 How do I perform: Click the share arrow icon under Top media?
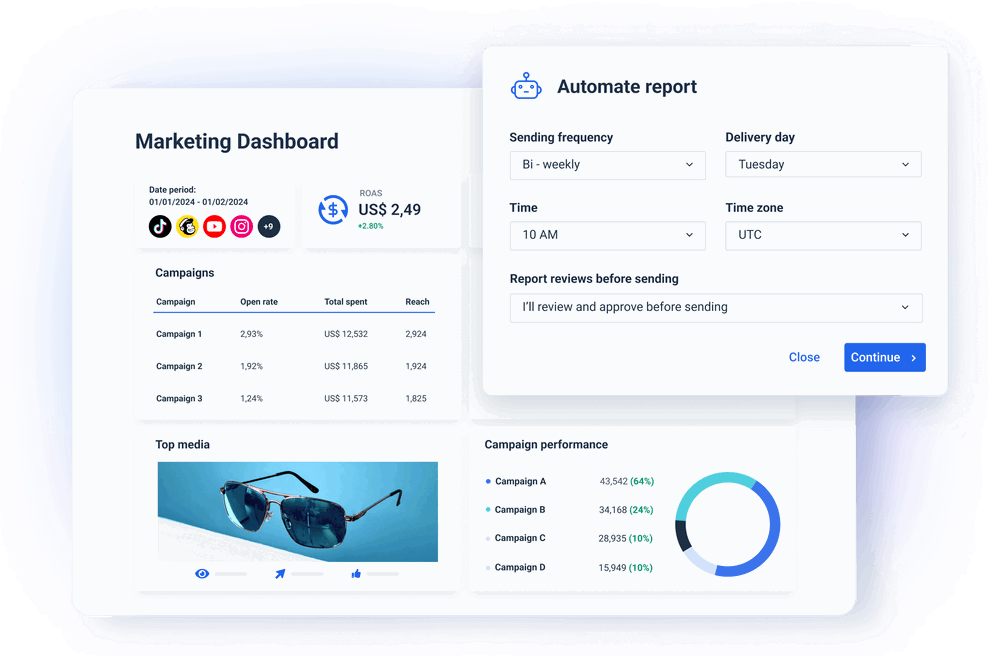tap(280, 573)
